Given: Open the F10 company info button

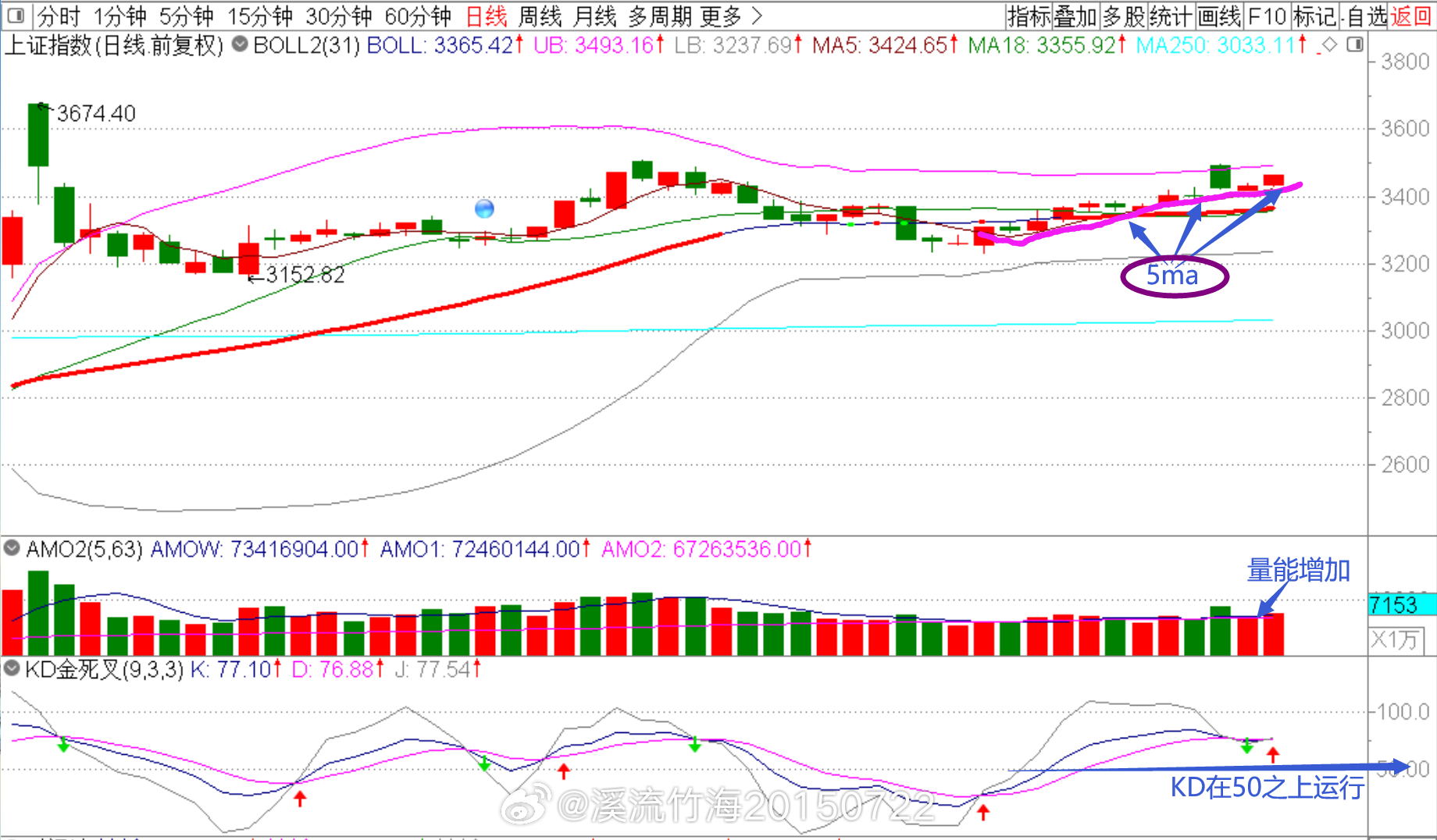Looking at the screenshot, I should pos(1267,16).
